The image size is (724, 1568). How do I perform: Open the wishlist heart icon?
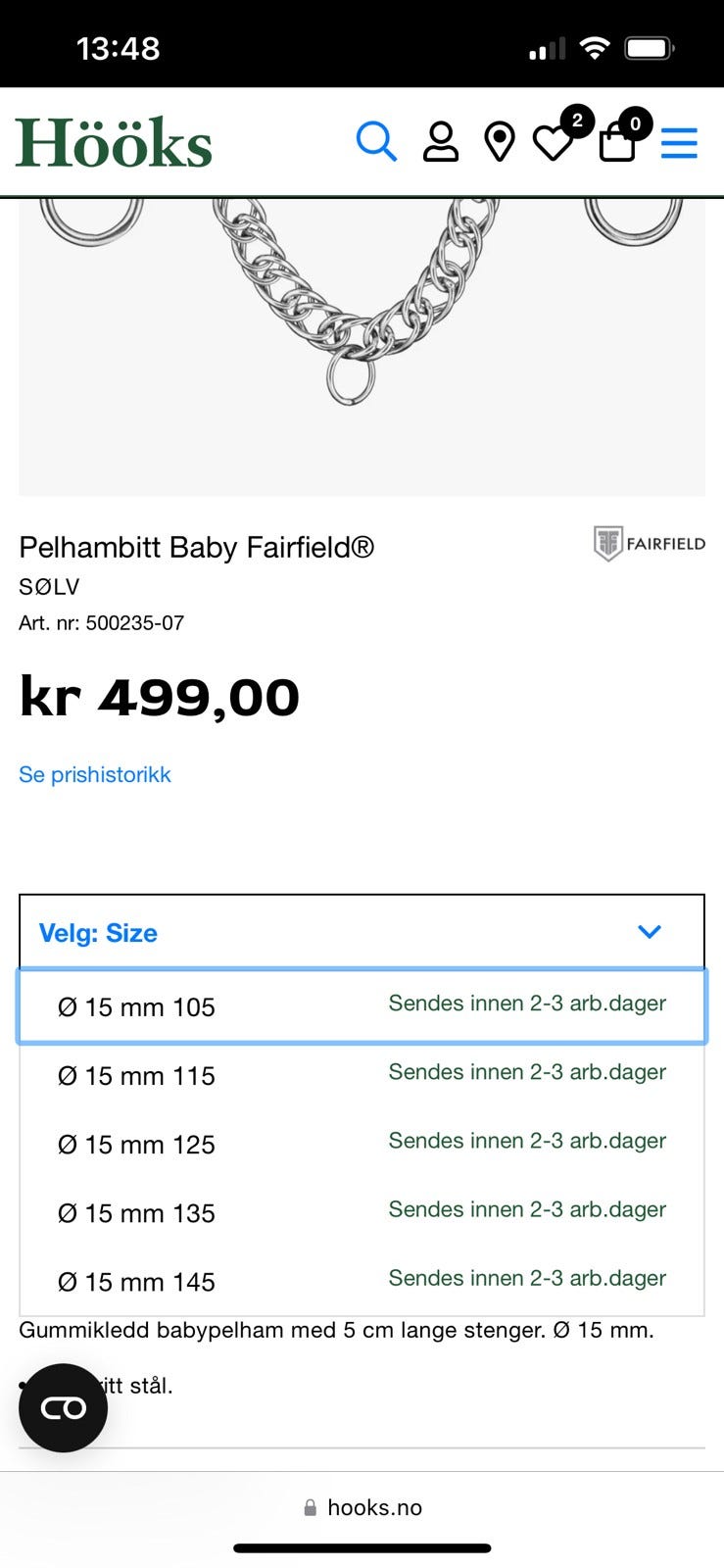555,143
